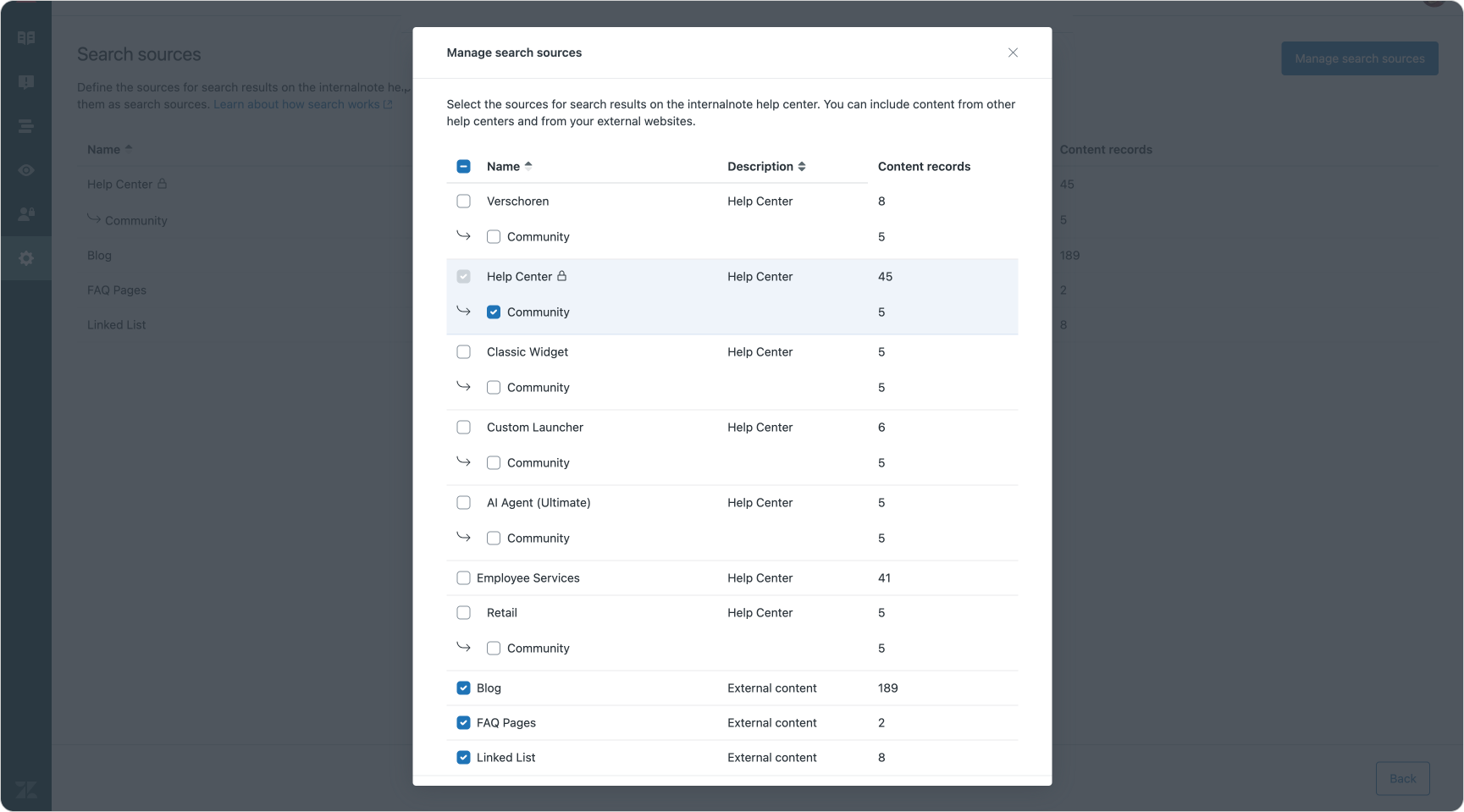The height and width of the screenshot is (812, 1464).
Task: Uncheck the Blog external content checkbox
Action: (463, 688)
